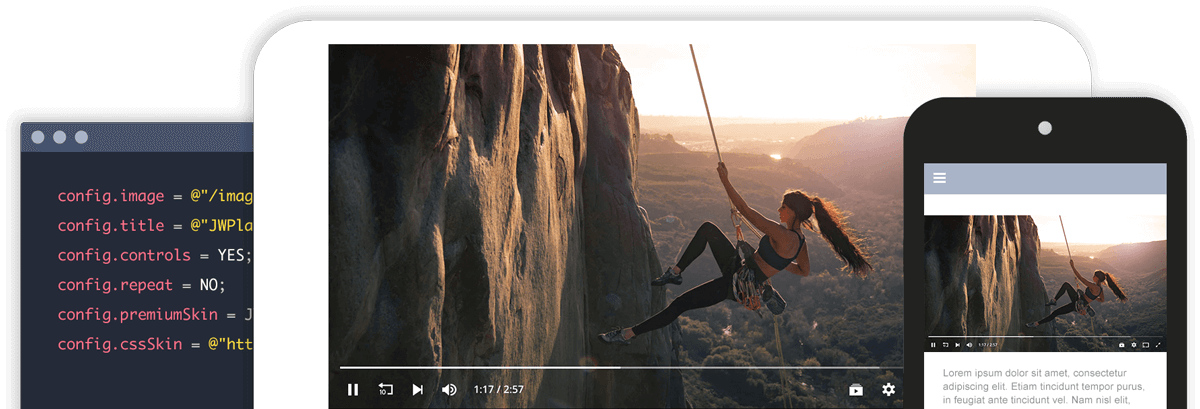Open settings gear in tablet player
Screen dimensions: 1200x409
(888, 390)
